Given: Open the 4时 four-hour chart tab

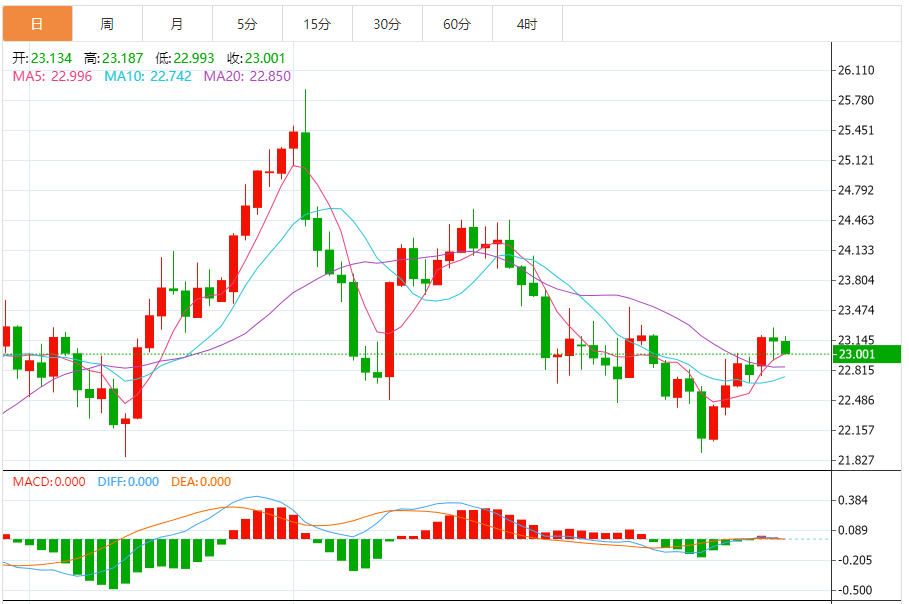Looking at the screenshot, I should [x=527, y=24].
